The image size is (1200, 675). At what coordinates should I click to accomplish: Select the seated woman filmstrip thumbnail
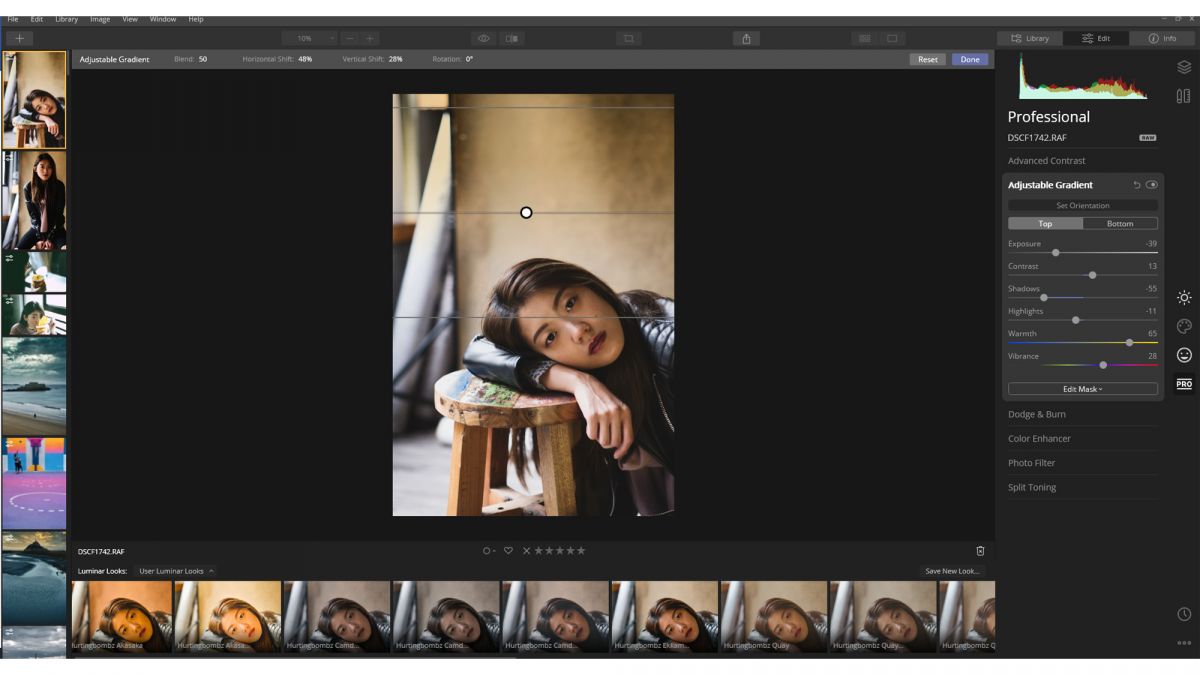pos(34,199)
